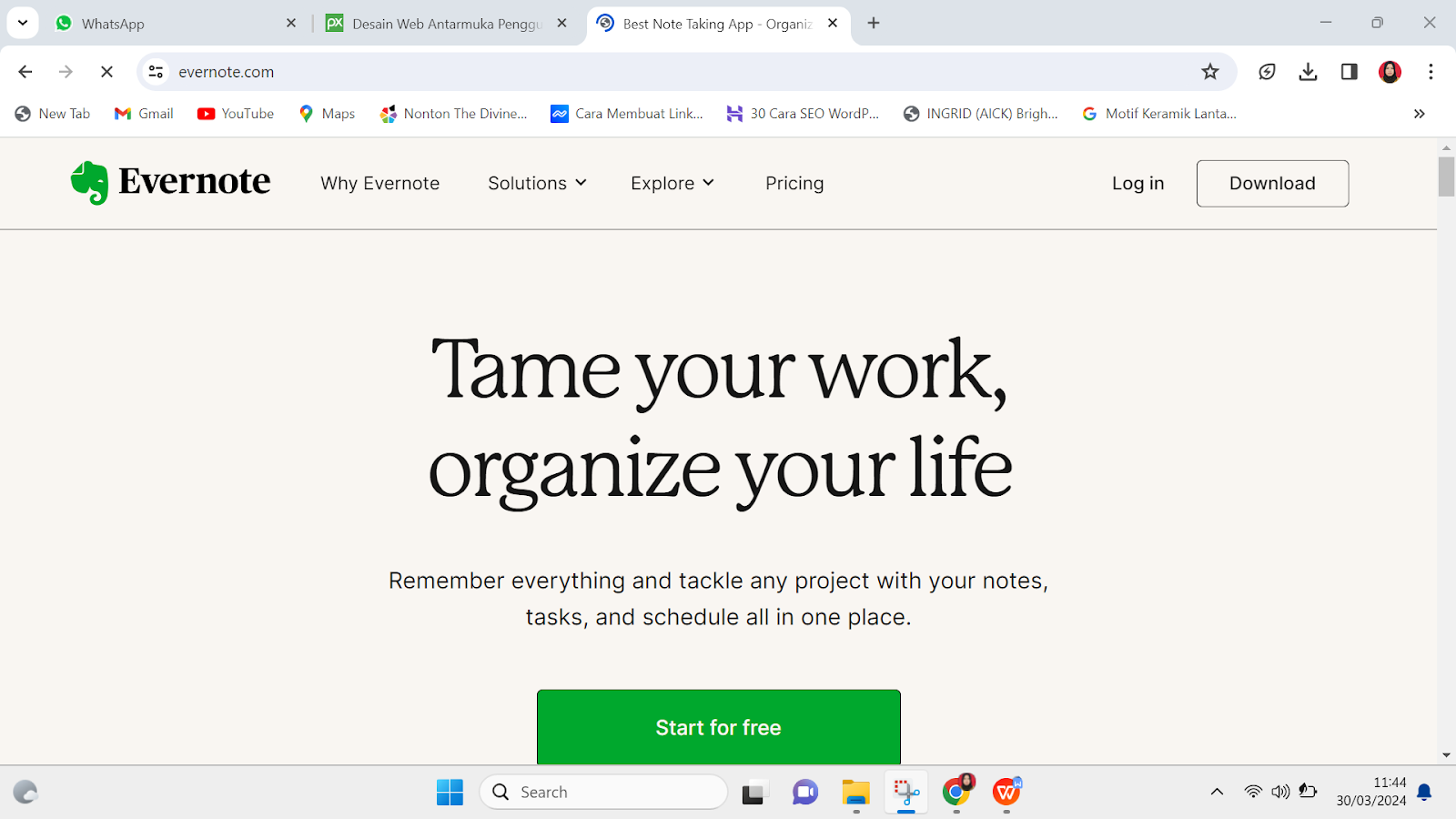Open the Gmail bookmark

point(144,114)
